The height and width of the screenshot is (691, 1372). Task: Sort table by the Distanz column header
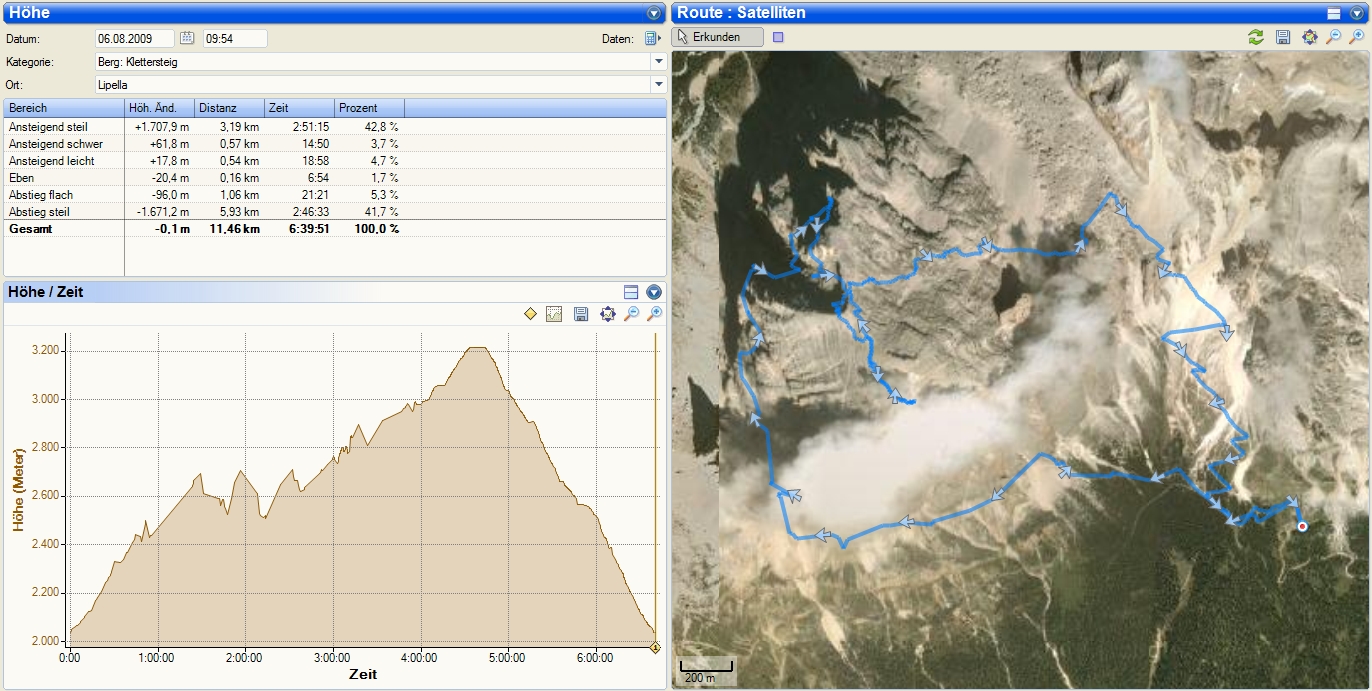(229, 108)
